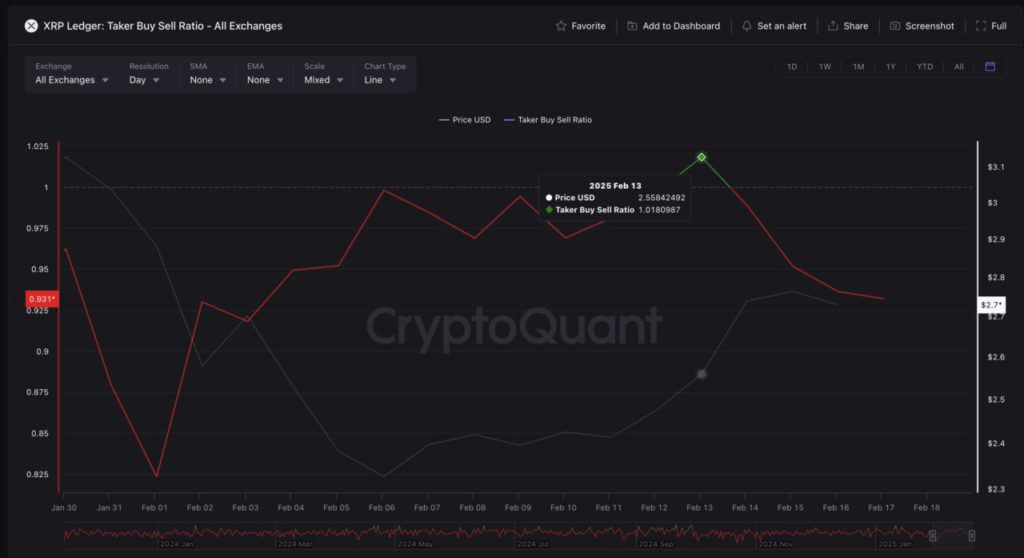Screen dimensions: 1024x558
Task: Click the Feb 10 x-axis date label
Action: pos(563,508)
